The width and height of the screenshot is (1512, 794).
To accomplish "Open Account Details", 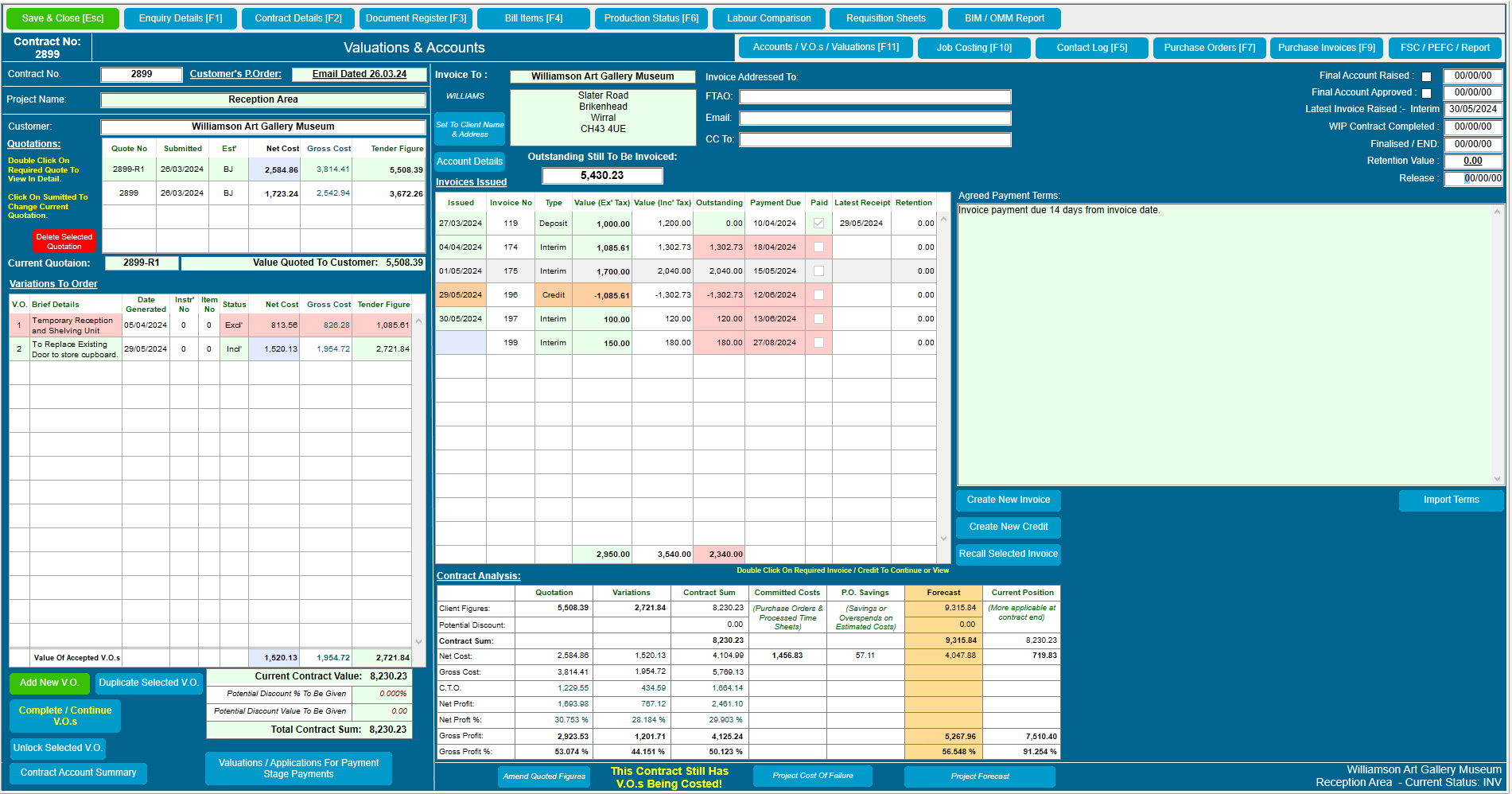I will (469, 162).
